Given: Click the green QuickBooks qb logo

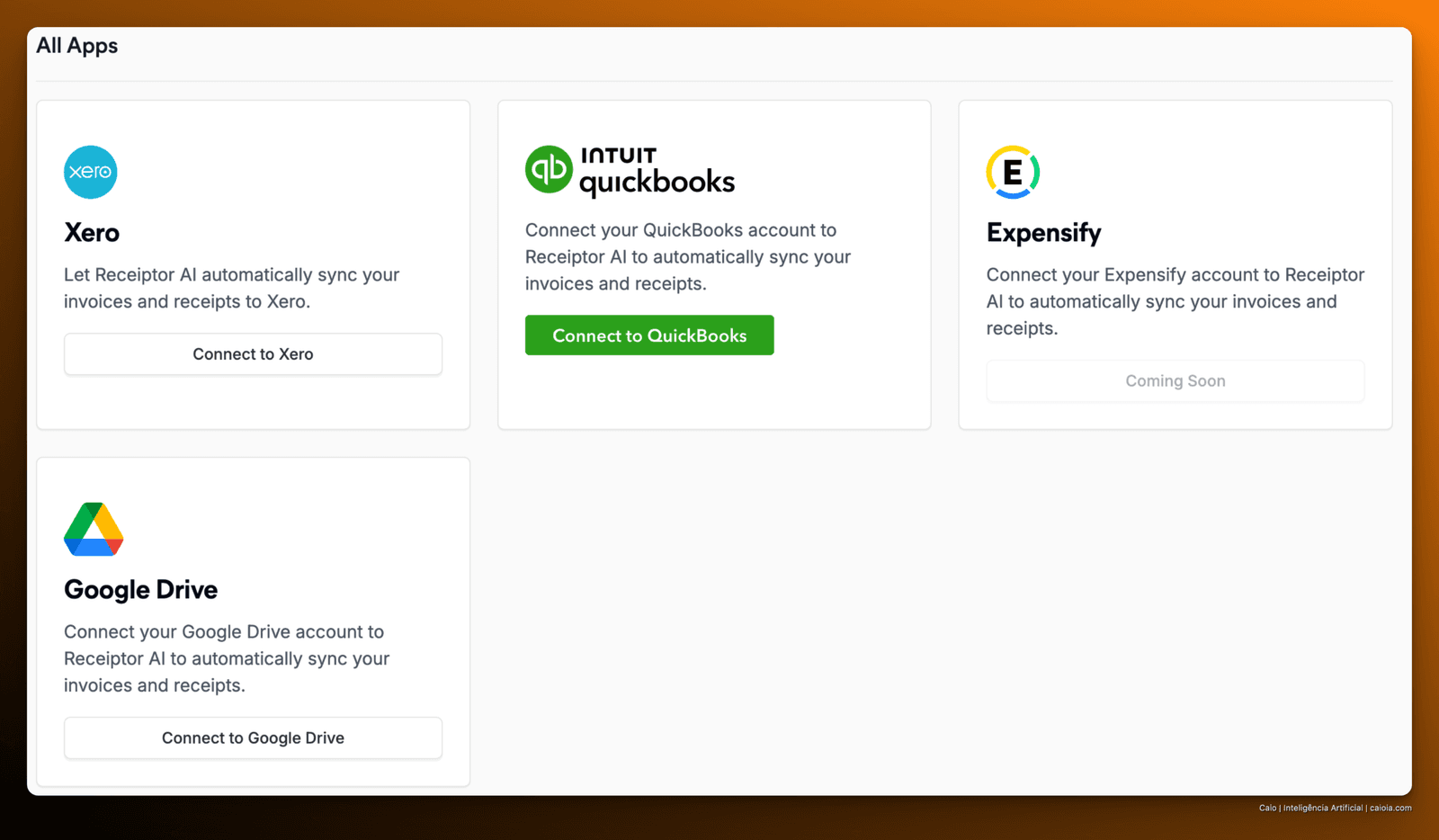Looking at the screenshot, I should [x=549, y=169].
